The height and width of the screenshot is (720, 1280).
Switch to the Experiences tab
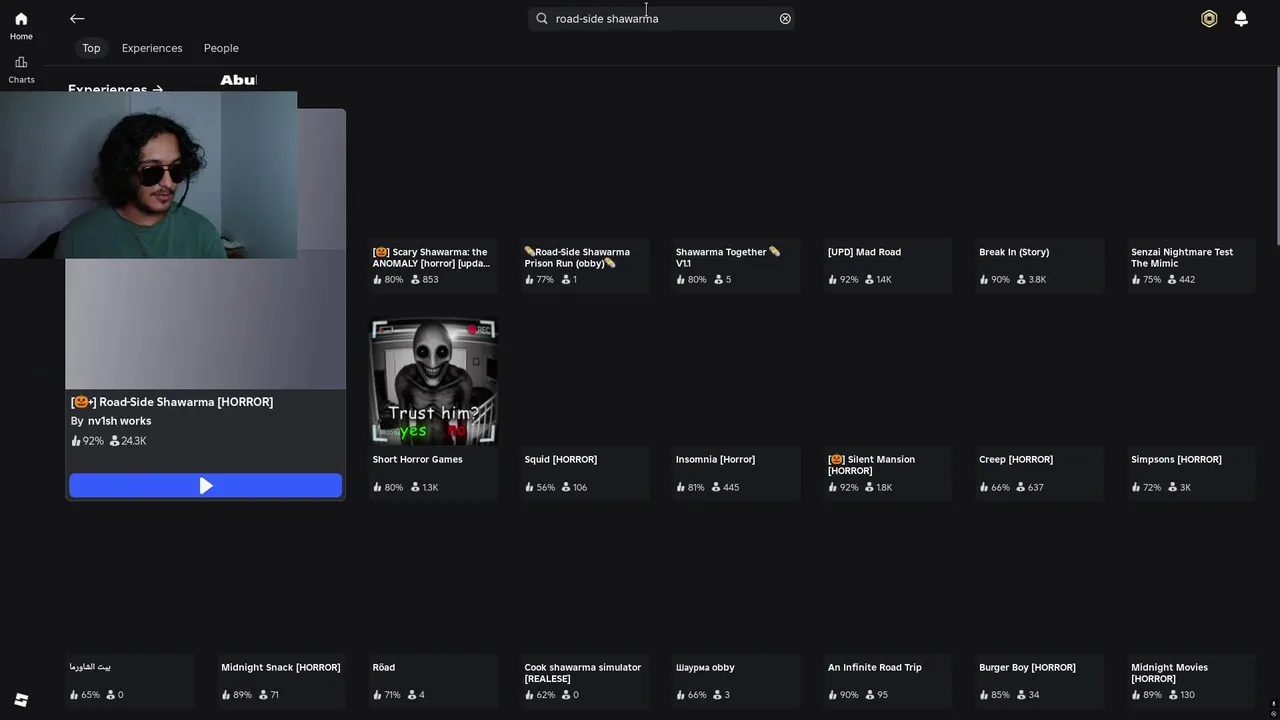152,48
